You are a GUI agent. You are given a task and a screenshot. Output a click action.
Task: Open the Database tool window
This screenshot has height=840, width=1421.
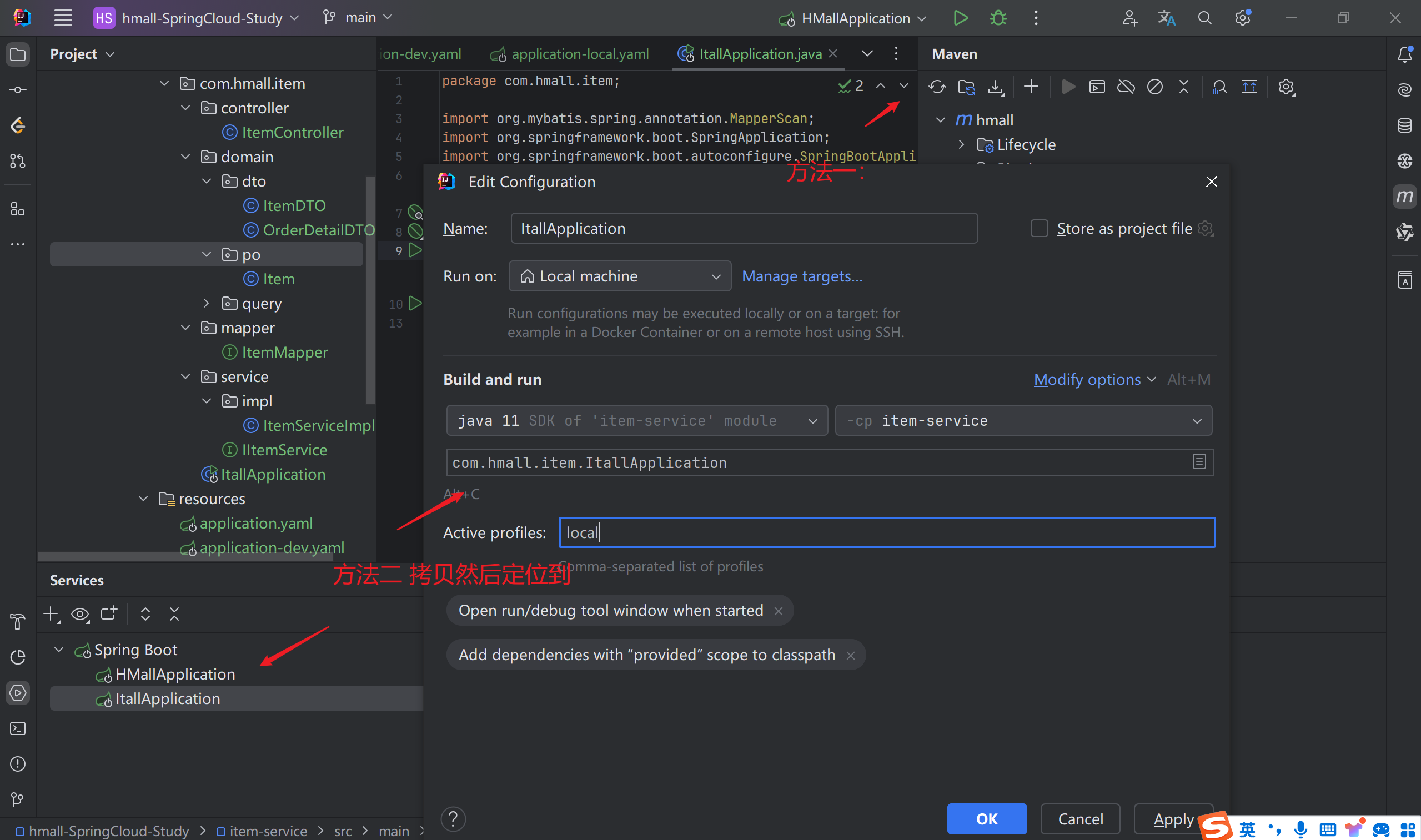click(x=1404, y=125)
